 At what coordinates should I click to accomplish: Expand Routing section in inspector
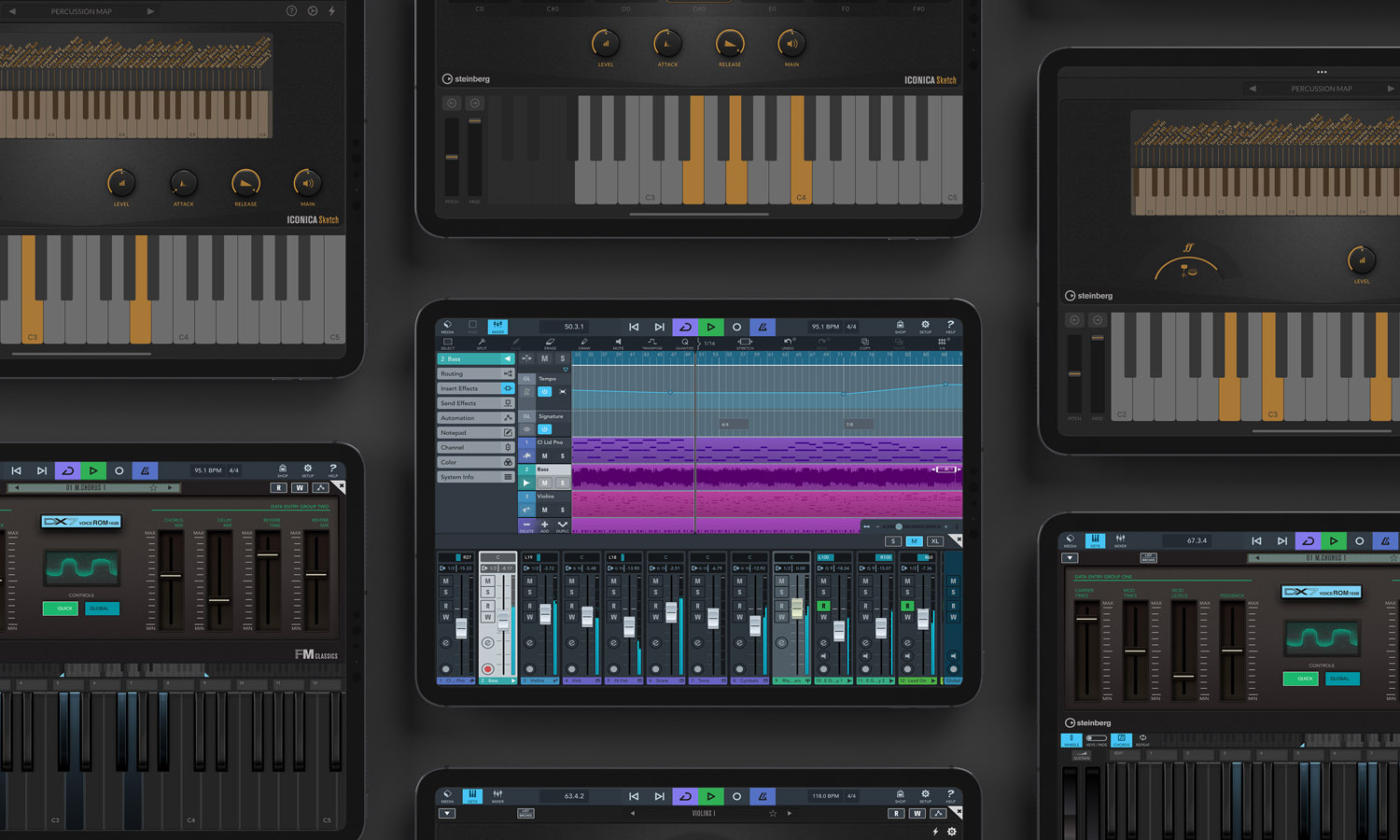476,373
